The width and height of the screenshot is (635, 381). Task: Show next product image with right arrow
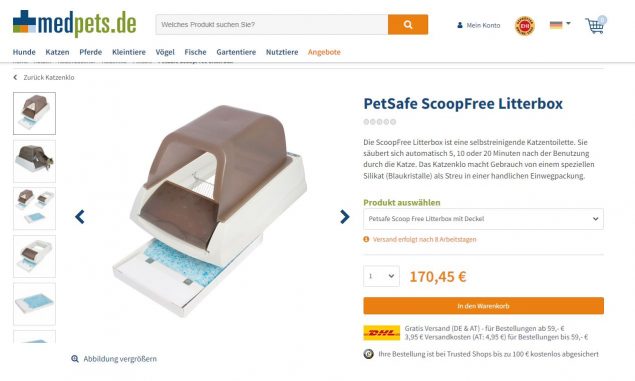[344, 217]
